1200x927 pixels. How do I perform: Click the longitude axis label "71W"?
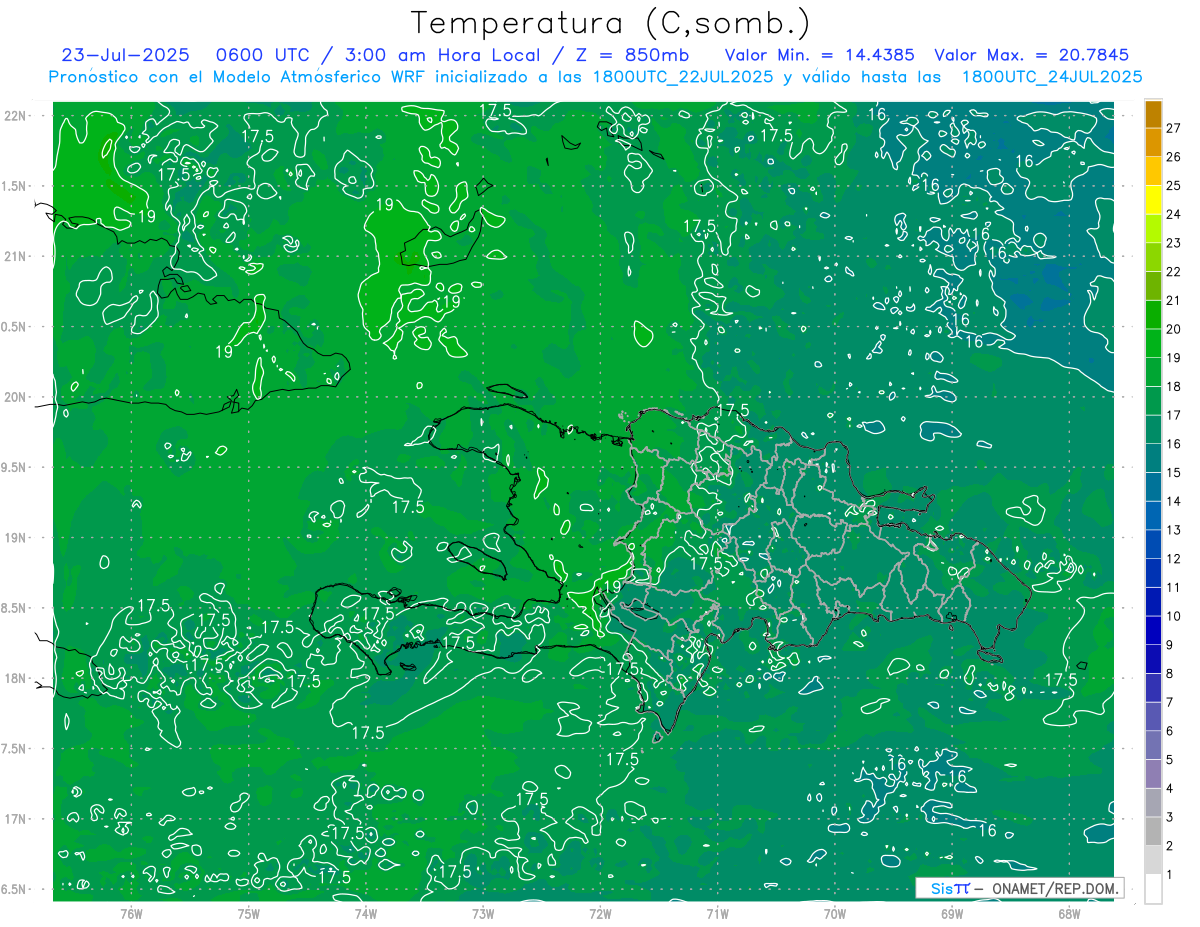click(x=717, y=912)
